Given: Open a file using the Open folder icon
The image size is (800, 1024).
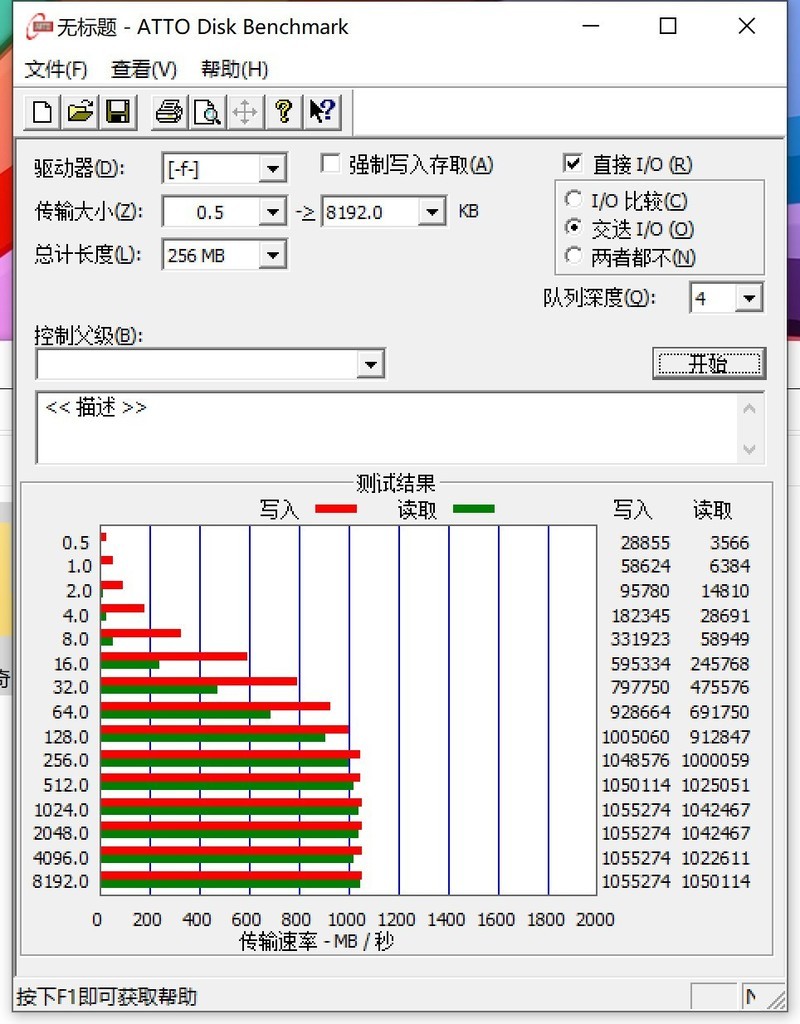Looking at the screenshot, I should [78, 112].
